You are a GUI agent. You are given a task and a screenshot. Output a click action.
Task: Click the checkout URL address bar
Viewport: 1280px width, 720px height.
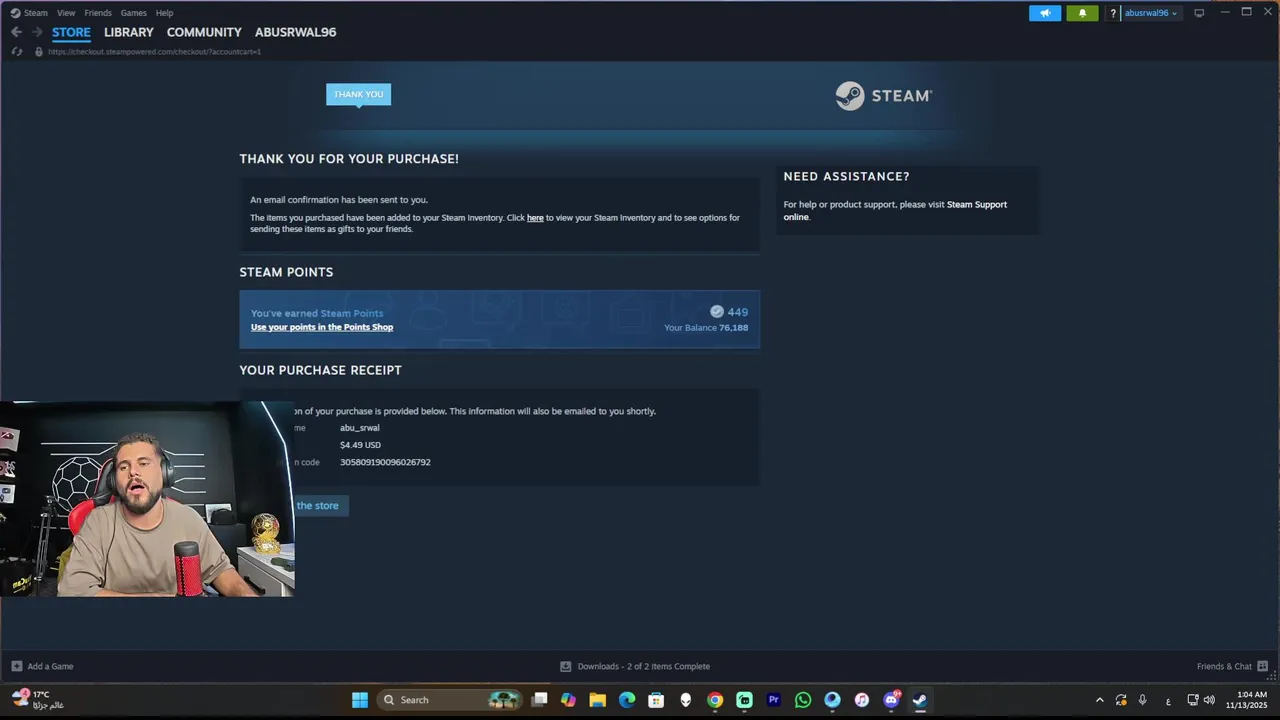154,51
